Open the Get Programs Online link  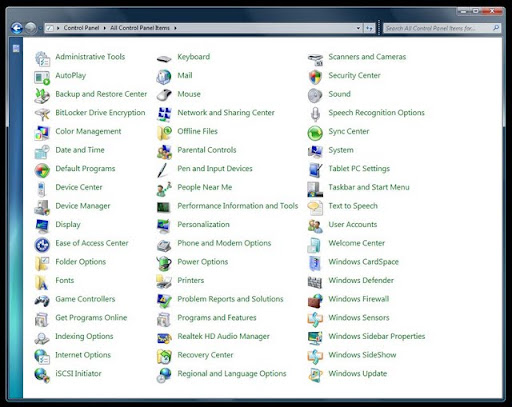91,318
